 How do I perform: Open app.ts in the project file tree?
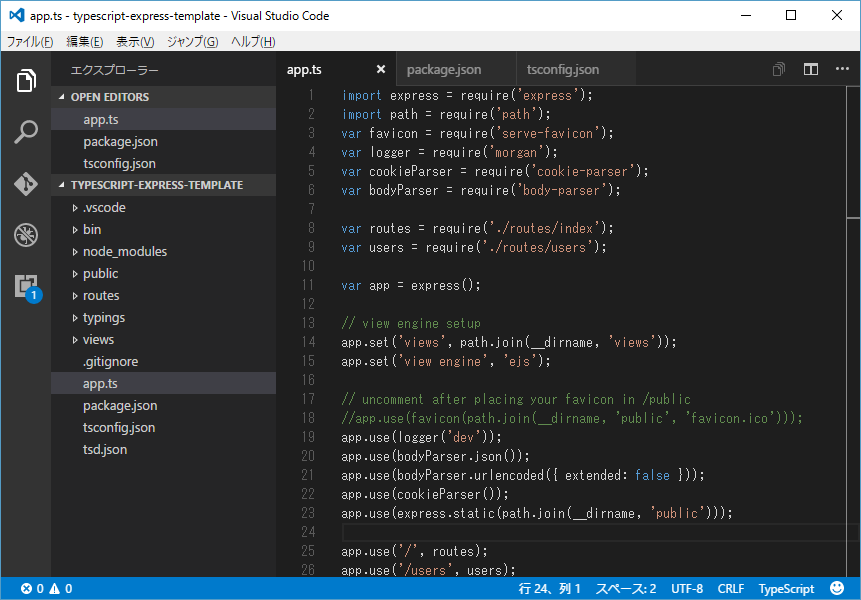[x=164, y=383]
